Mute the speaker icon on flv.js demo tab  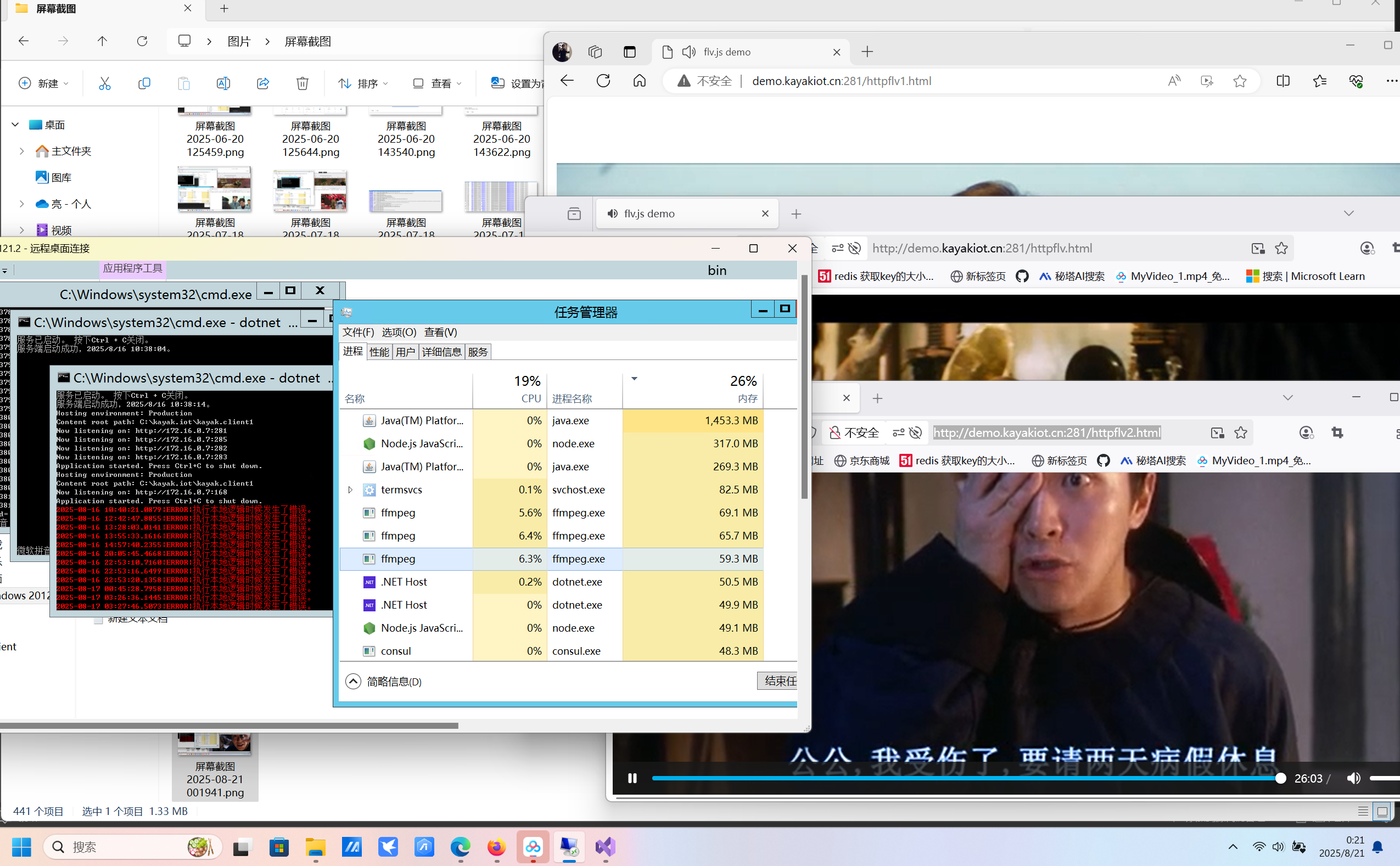tap(688, 52)
